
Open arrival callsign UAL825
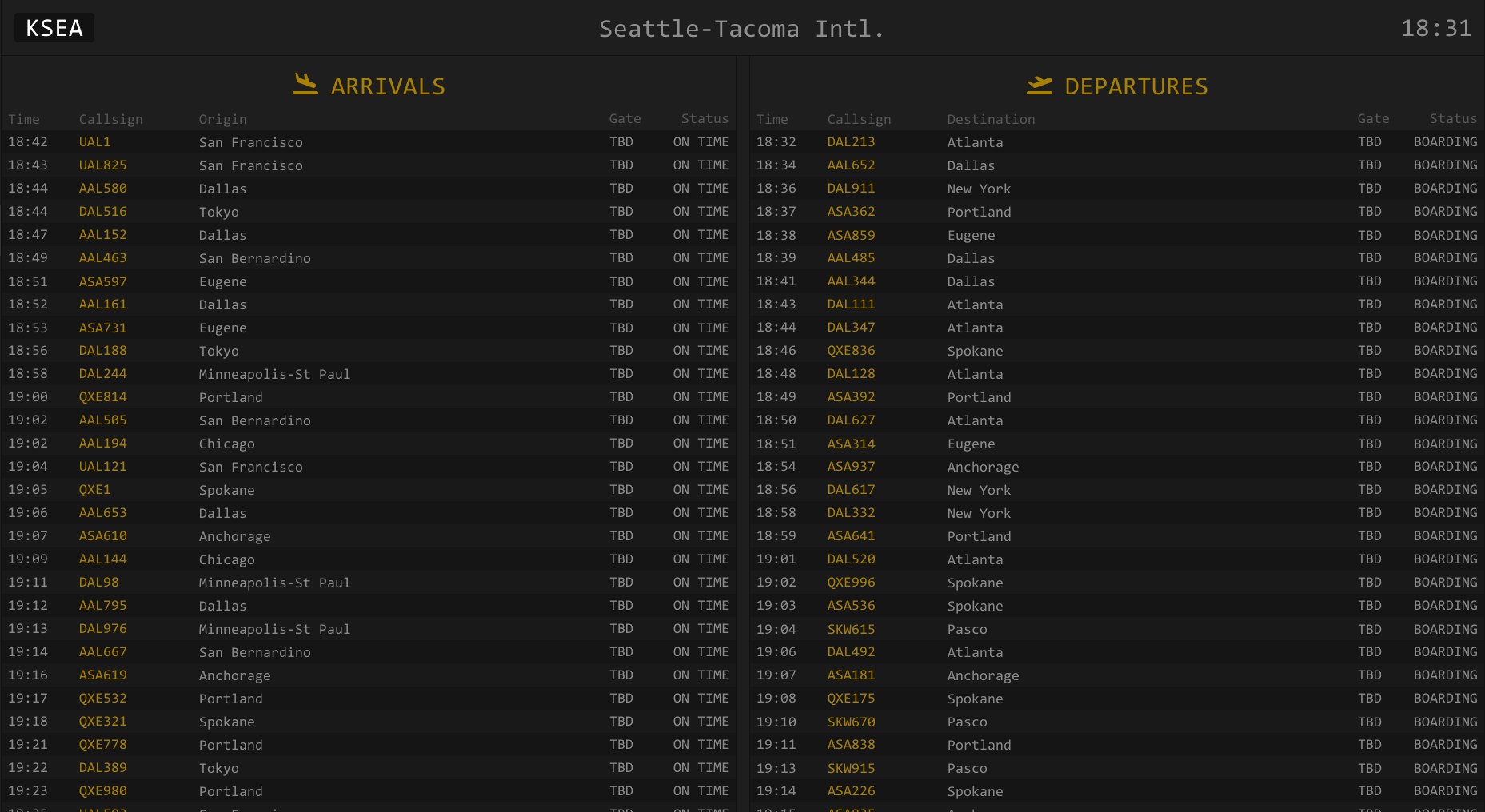[x=102, y=165]
